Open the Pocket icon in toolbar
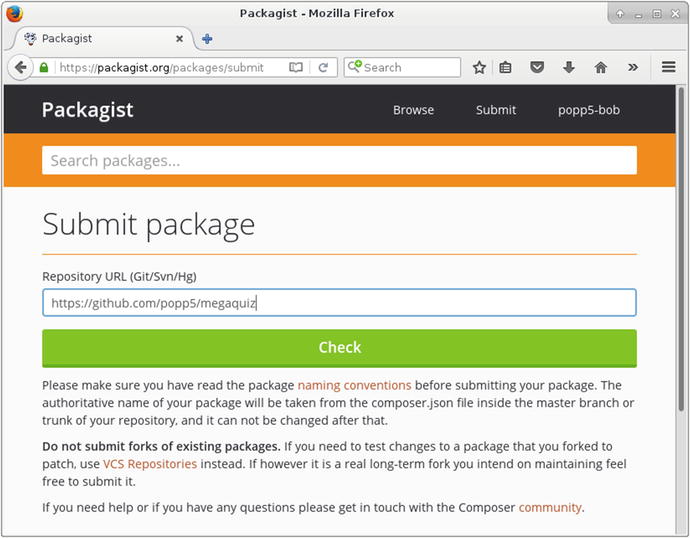The width and height of the screenshot is (690, 538). [x=537, y=67]
